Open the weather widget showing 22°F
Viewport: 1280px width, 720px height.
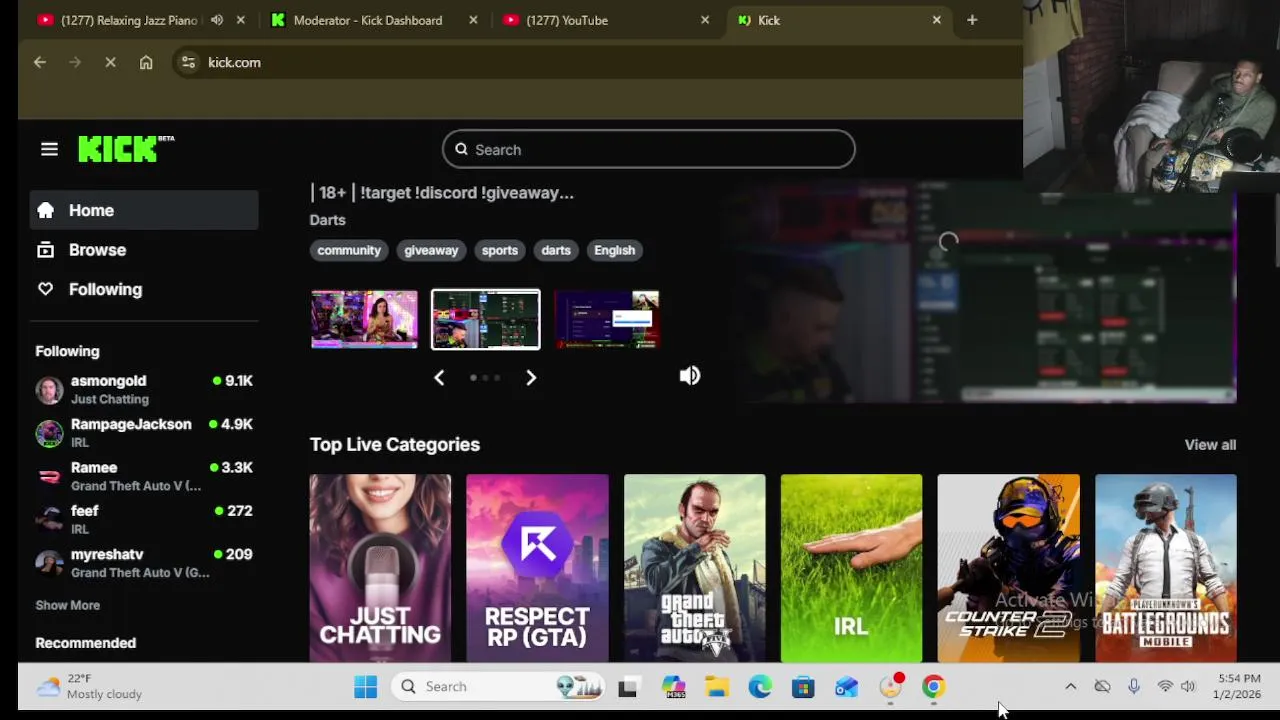[90, 687]
